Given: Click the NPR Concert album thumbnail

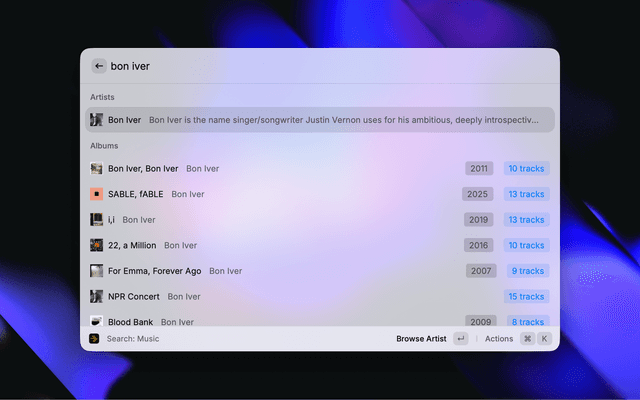Looking at the screenshot, I should (x=96, y=296).
